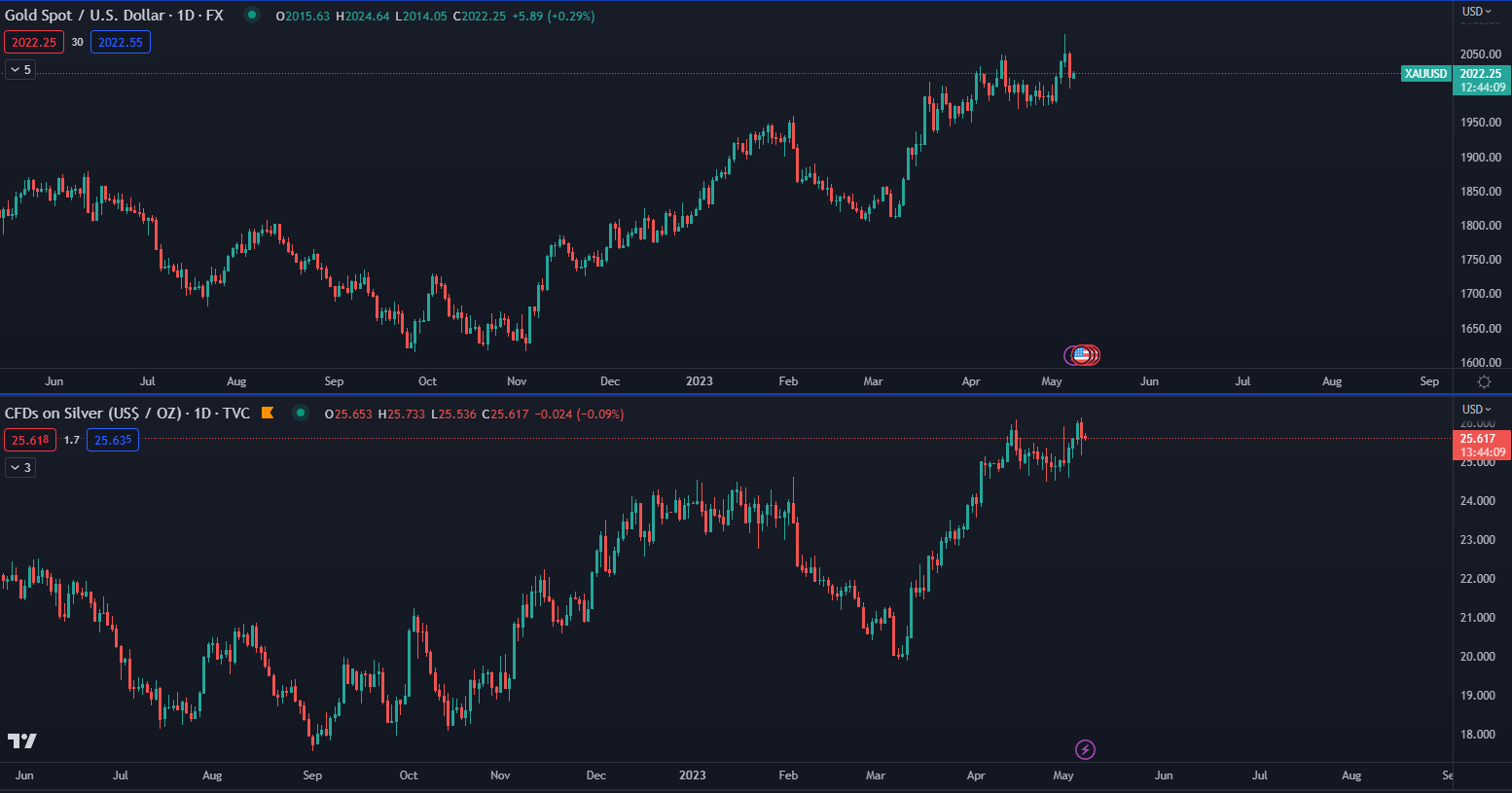The image size is (1512, 793).
Task: Open the US flag economic event marker
Action: click(x=1081, y=355)
